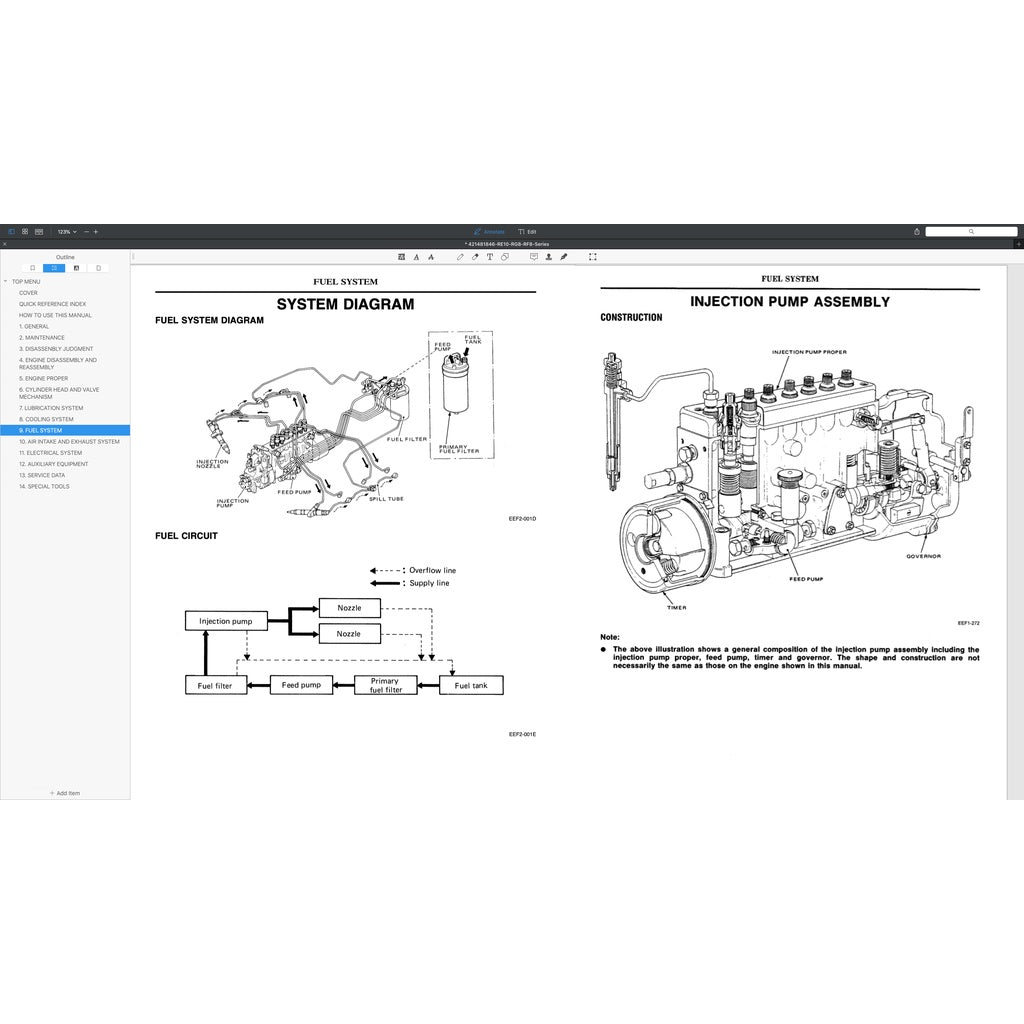Select the Text box tool in annotation toolbar
1024x1024 pixels.
[x=490, y=257]
